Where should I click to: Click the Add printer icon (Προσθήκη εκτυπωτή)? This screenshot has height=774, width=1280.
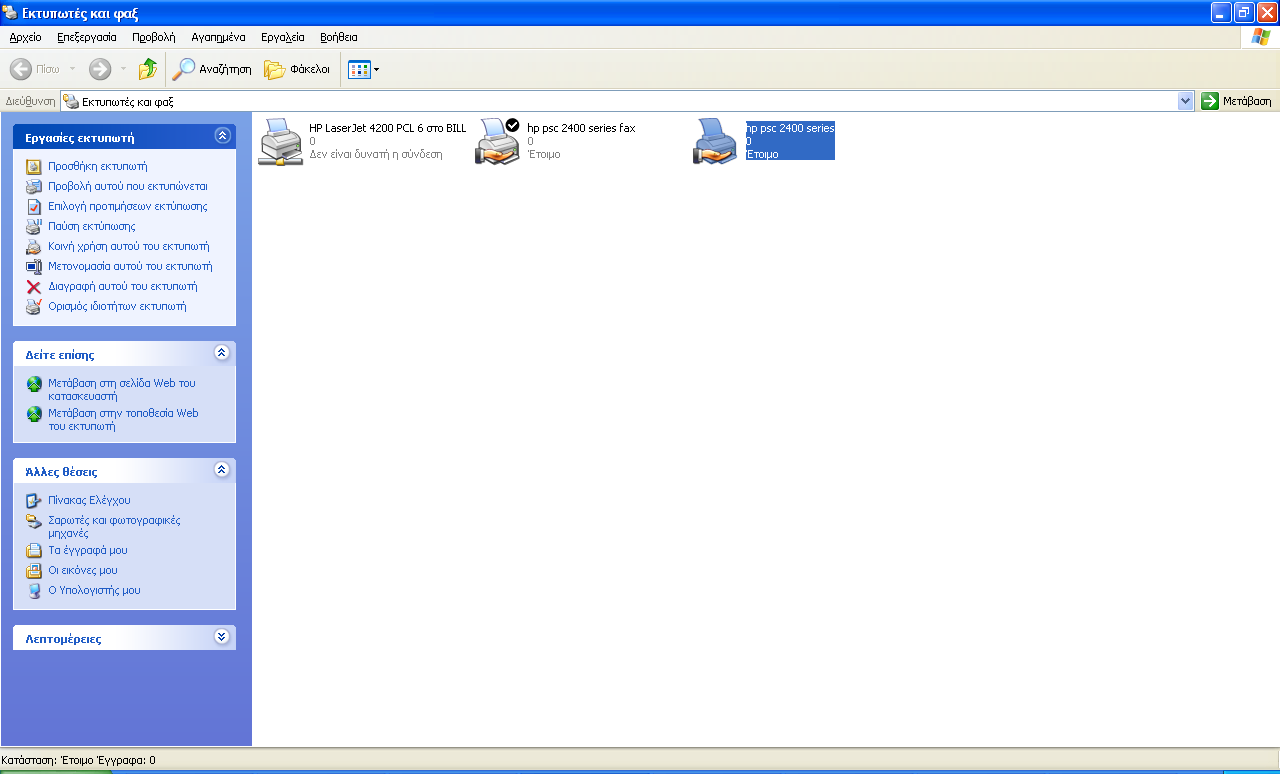[34, 166]
